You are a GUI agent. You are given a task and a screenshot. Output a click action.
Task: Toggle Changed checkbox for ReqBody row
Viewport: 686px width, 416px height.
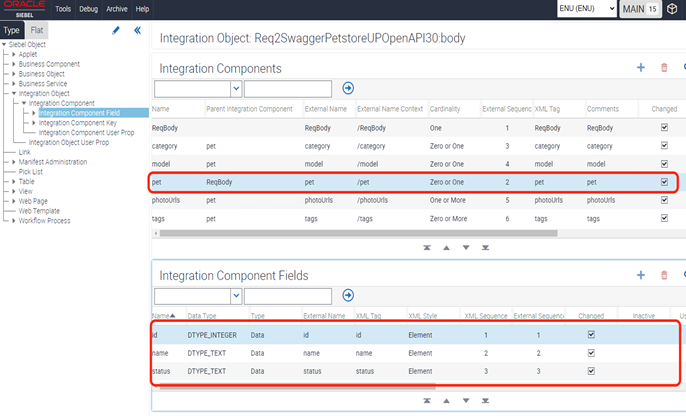[664, 127]
